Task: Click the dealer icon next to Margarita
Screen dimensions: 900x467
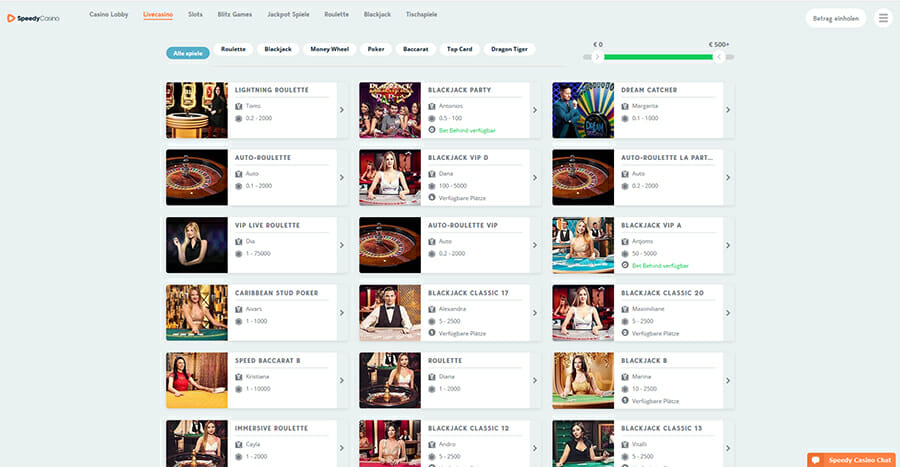Action: coord(625,106)
